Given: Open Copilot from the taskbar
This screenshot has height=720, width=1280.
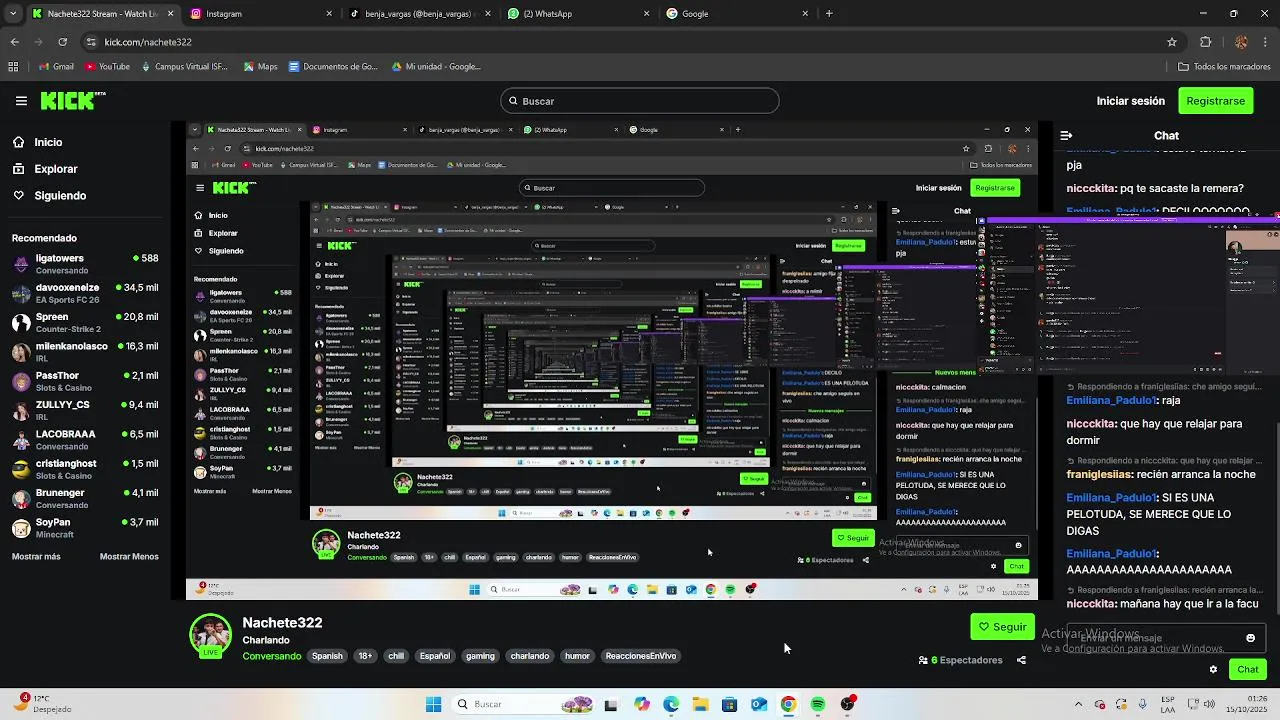Looking at the screenshot, I should [x=641, y=705].
